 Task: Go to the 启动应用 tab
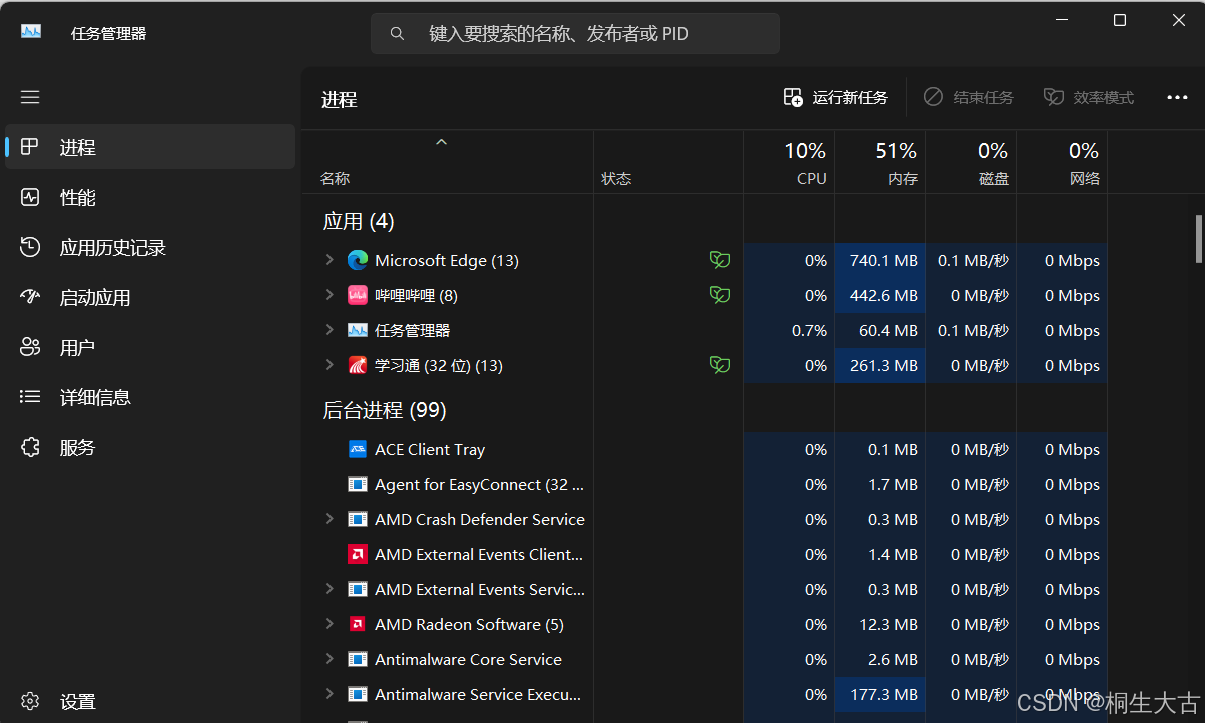[x=150, y=297]
